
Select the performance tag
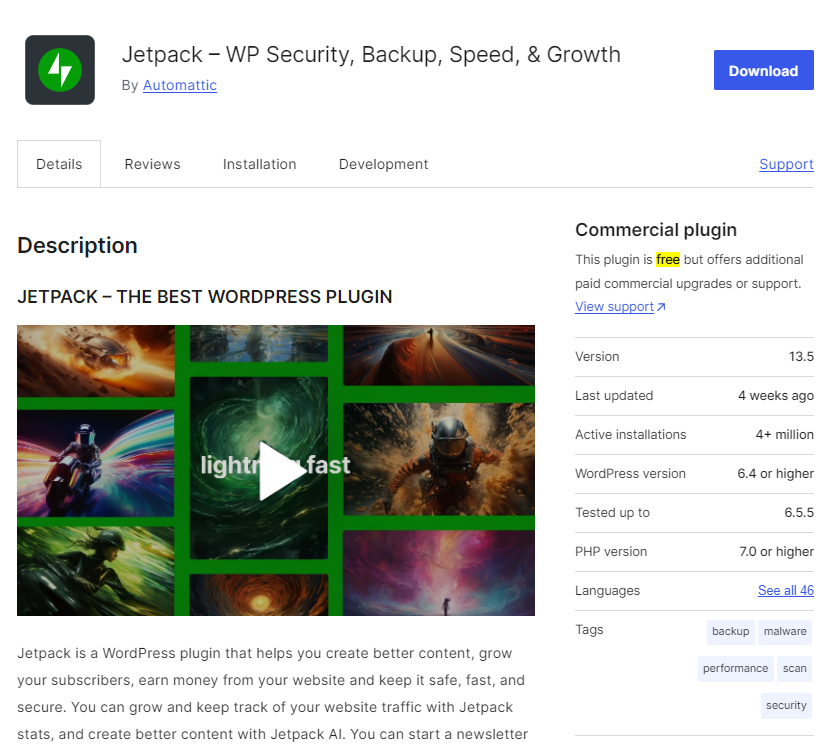(x=735, y=669)
